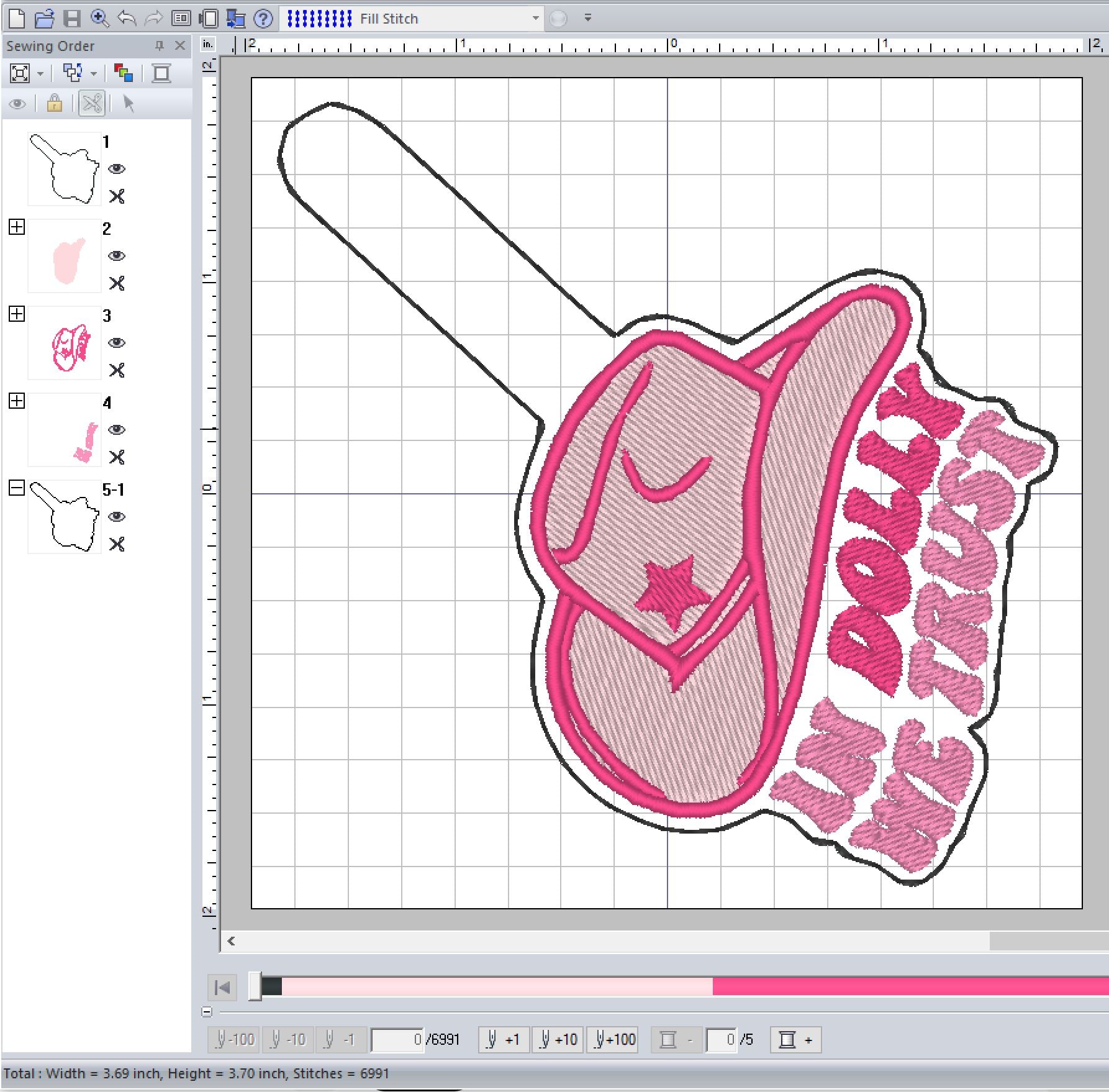The height and width of the screenshot is (1092, 1109).
Task: Click the status bar total size and stitches text
Action: click(x=196, y=1073)
